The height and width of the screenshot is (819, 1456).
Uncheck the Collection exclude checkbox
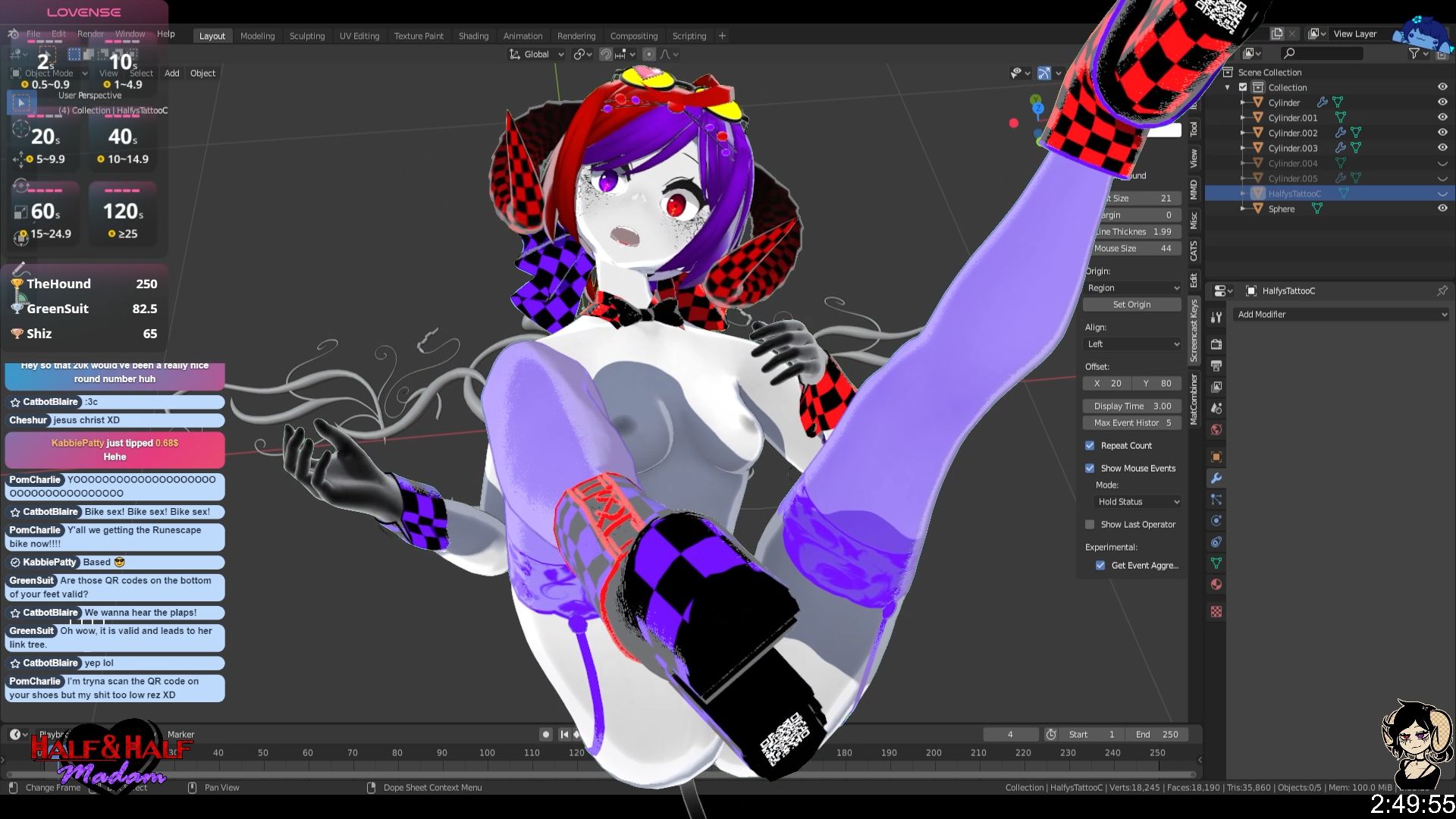pos(1243,87)
